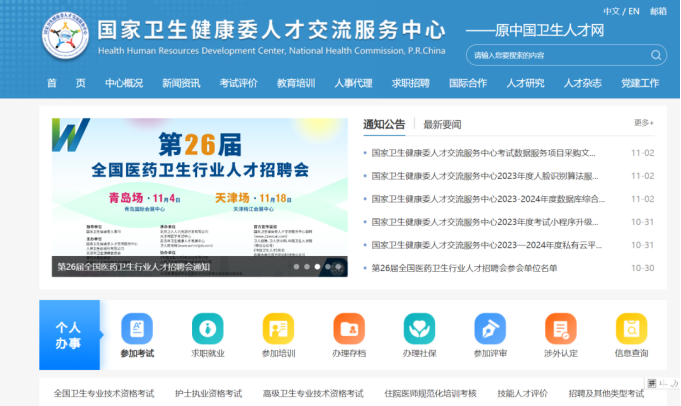Switch language to 中文
Image resolution: width=681 pixels, height=406 pixels.
coord(611,11)
